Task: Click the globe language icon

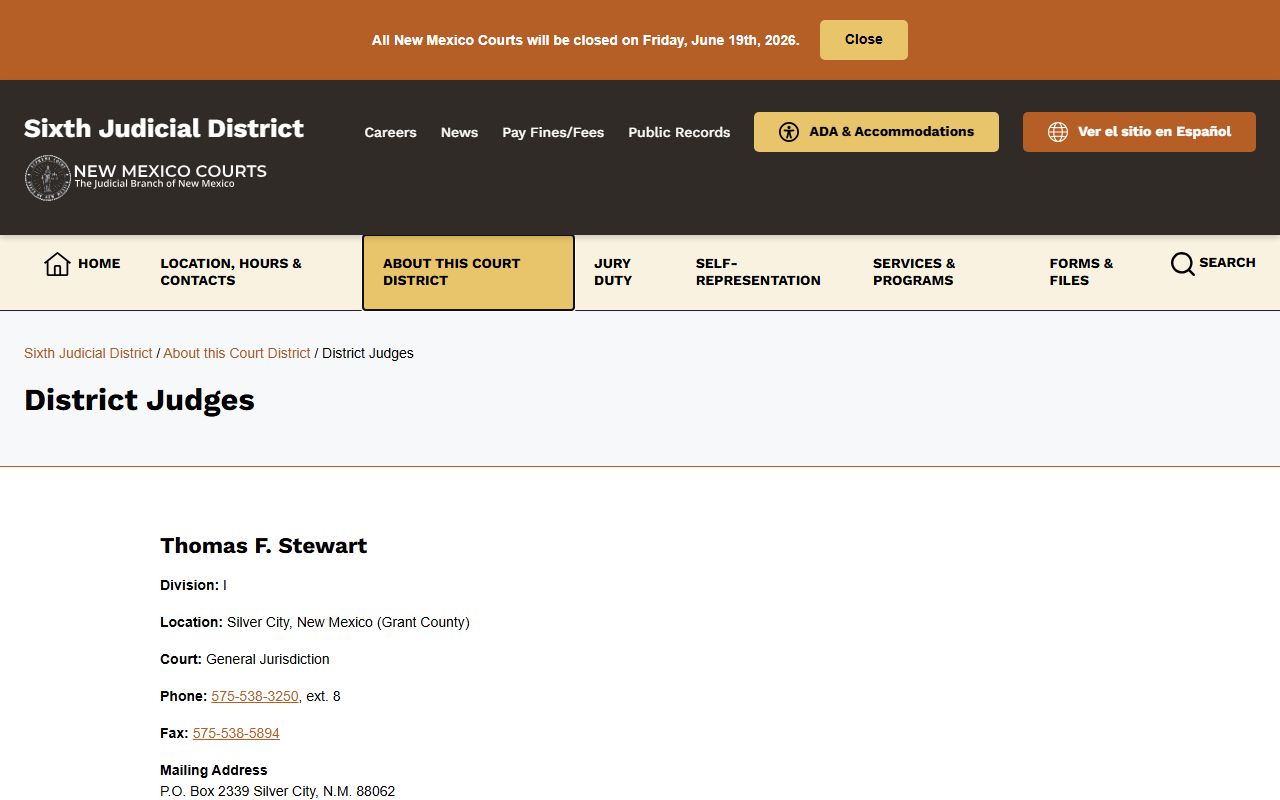Action: 1058,132
